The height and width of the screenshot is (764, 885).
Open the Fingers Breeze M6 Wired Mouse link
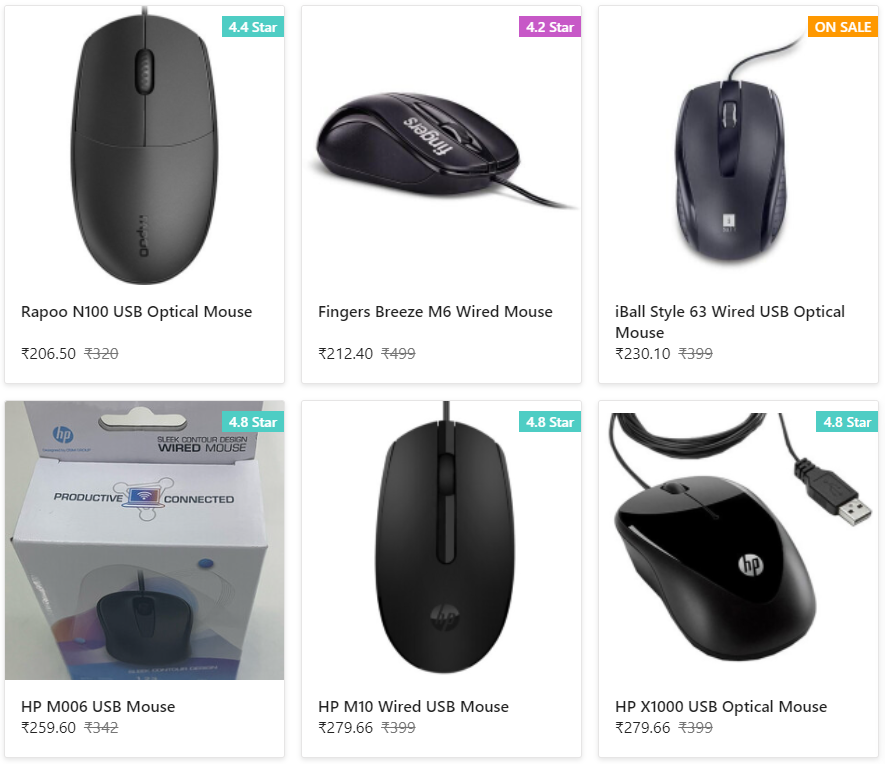(x=433, y=311)
